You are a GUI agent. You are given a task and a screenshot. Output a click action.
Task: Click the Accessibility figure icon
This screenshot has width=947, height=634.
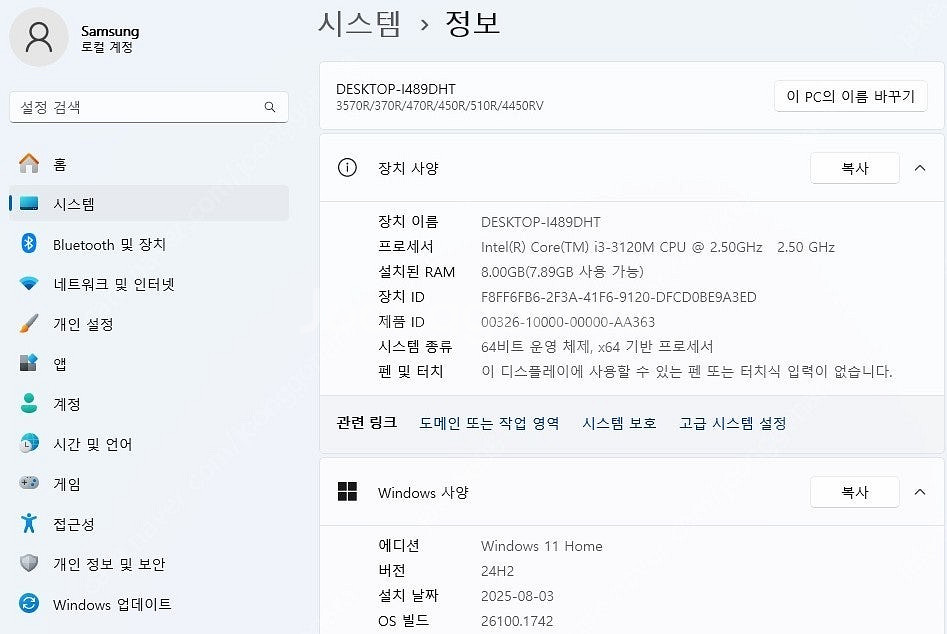click(28, 524)
